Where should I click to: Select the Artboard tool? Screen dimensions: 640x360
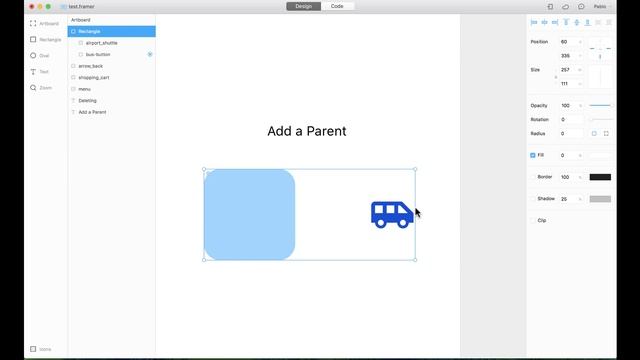44,24
